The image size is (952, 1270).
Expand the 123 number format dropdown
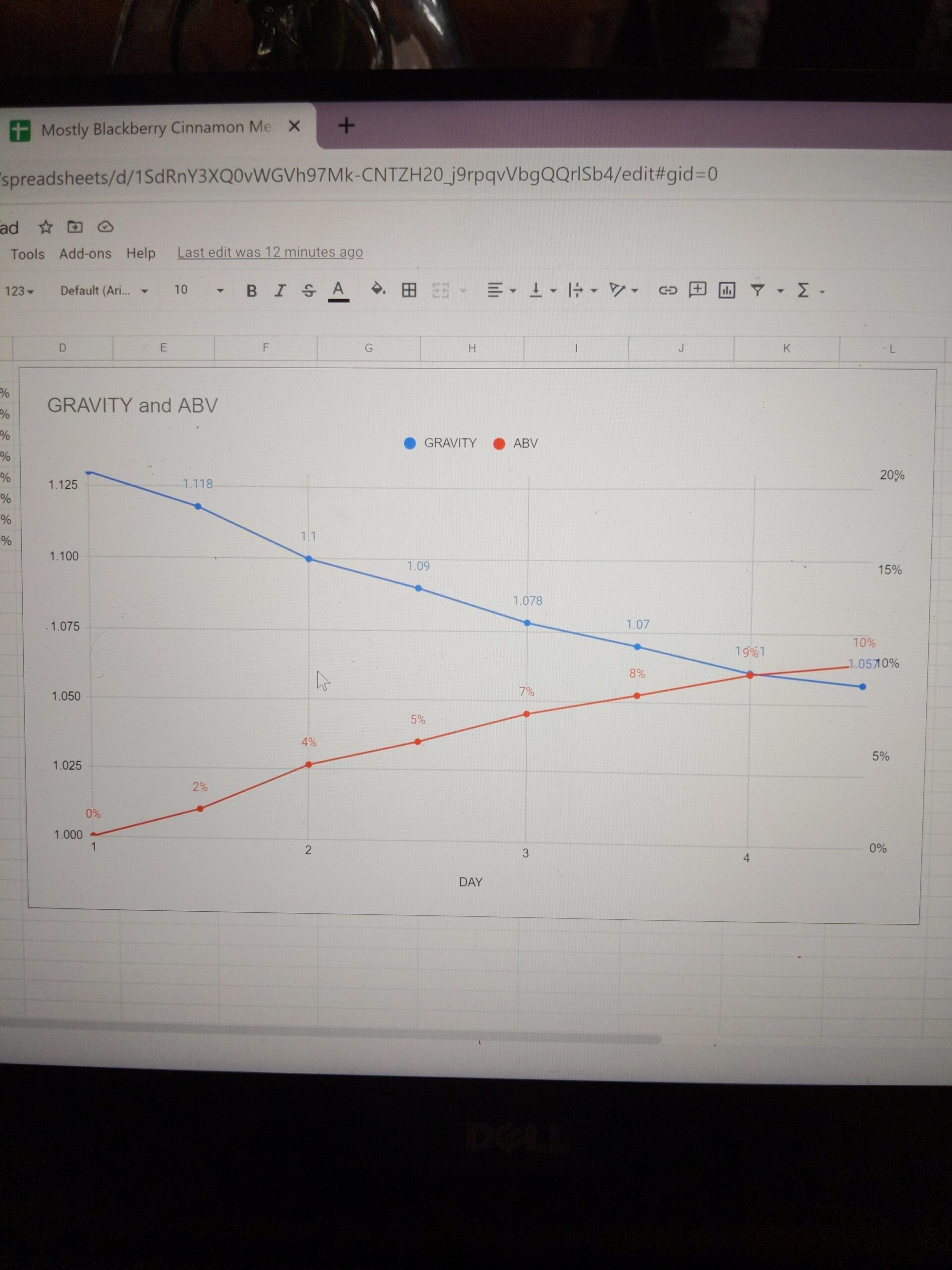[19, 291]
